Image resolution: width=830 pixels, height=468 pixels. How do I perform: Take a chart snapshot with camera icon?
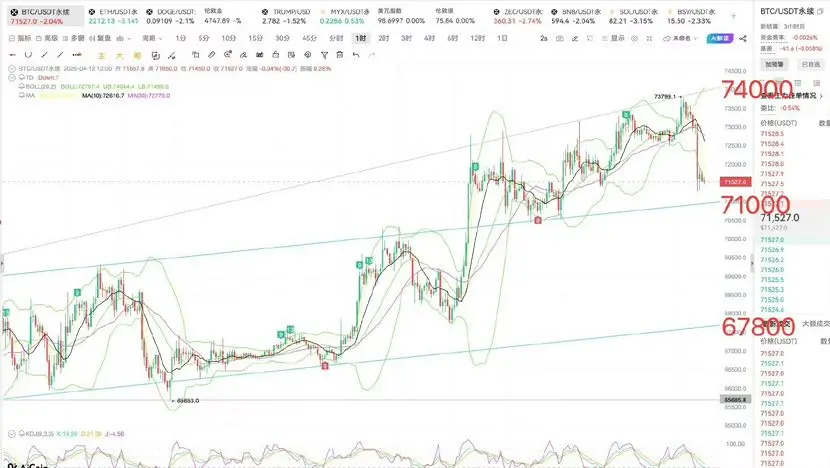[560, 39]
